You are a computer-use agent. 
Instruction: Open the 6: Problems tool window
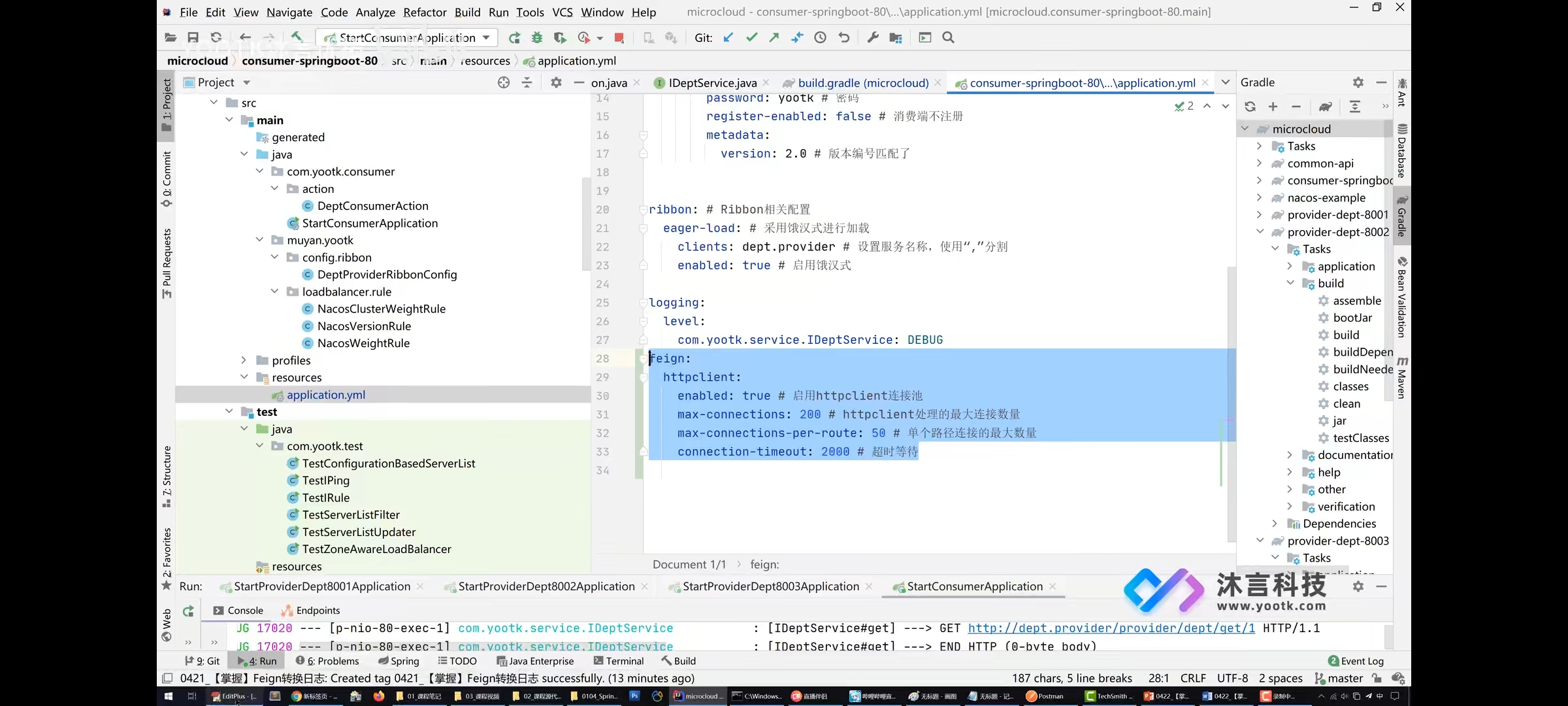point(327,661)
